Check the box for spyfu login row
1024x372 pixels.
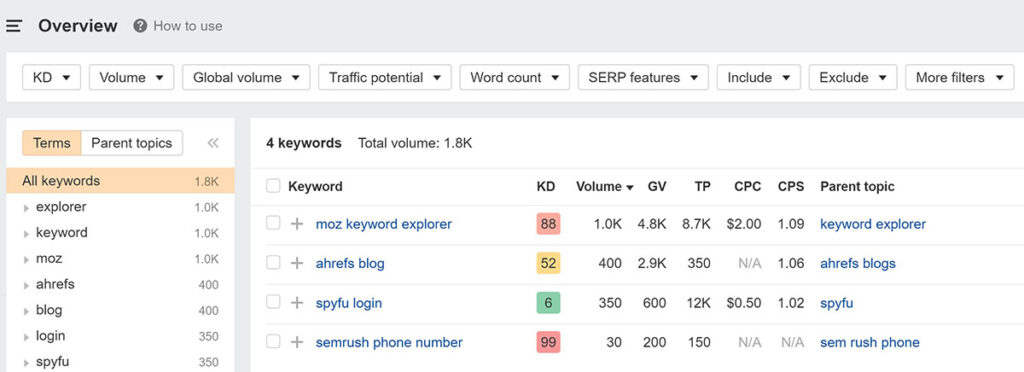(x=273, y=302)
